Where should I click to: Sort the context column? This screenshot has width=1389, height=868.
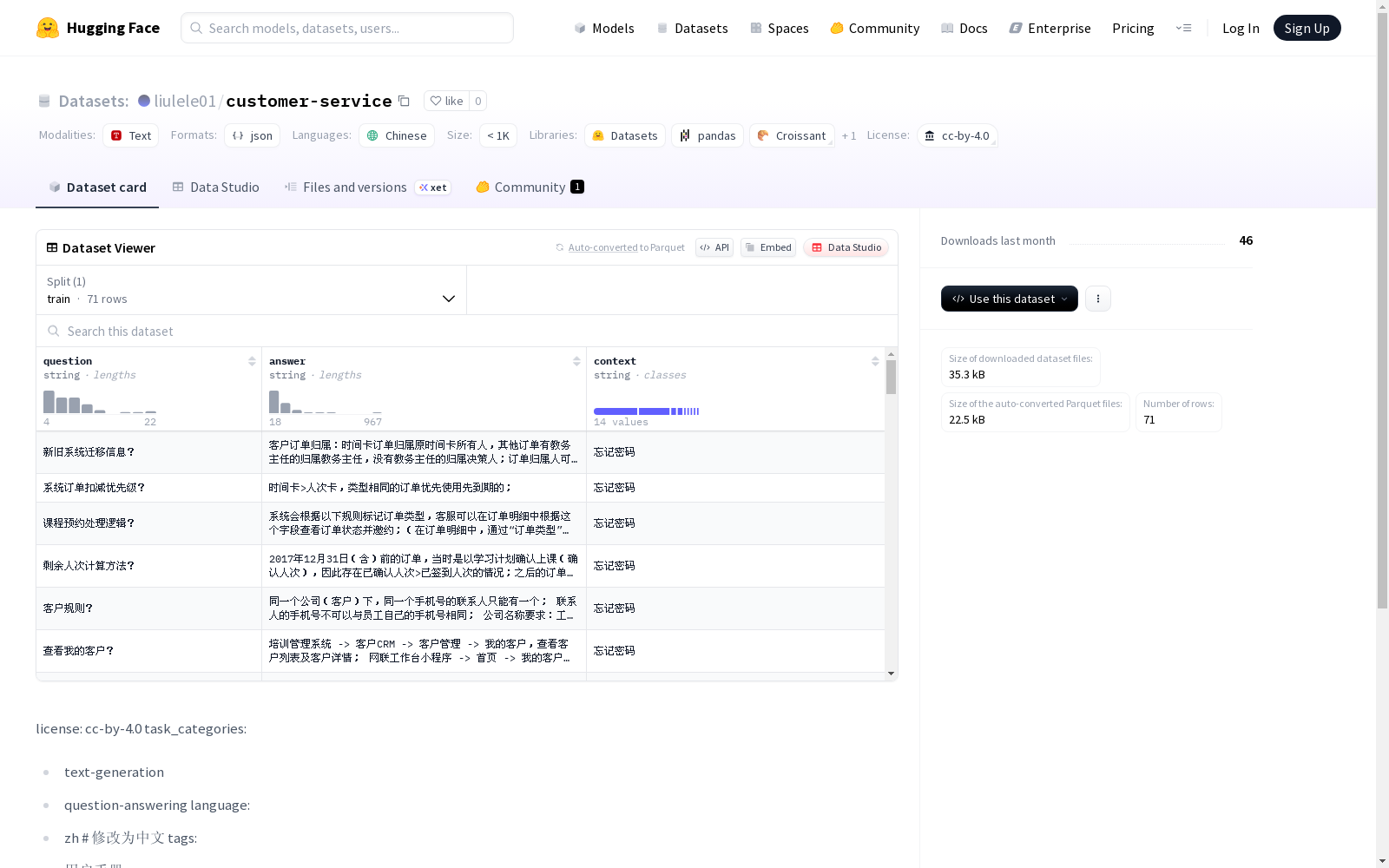(875, 361)
